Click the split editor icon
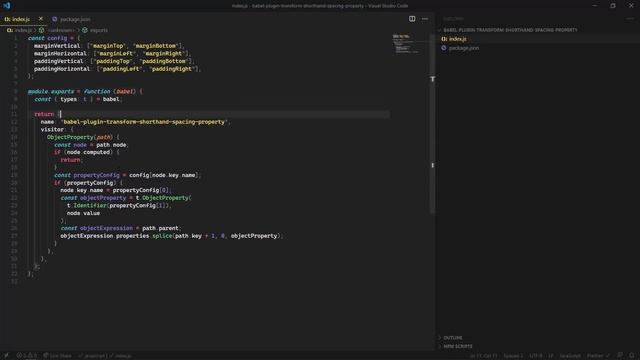640x360 pixels. (x=412, y=19)
